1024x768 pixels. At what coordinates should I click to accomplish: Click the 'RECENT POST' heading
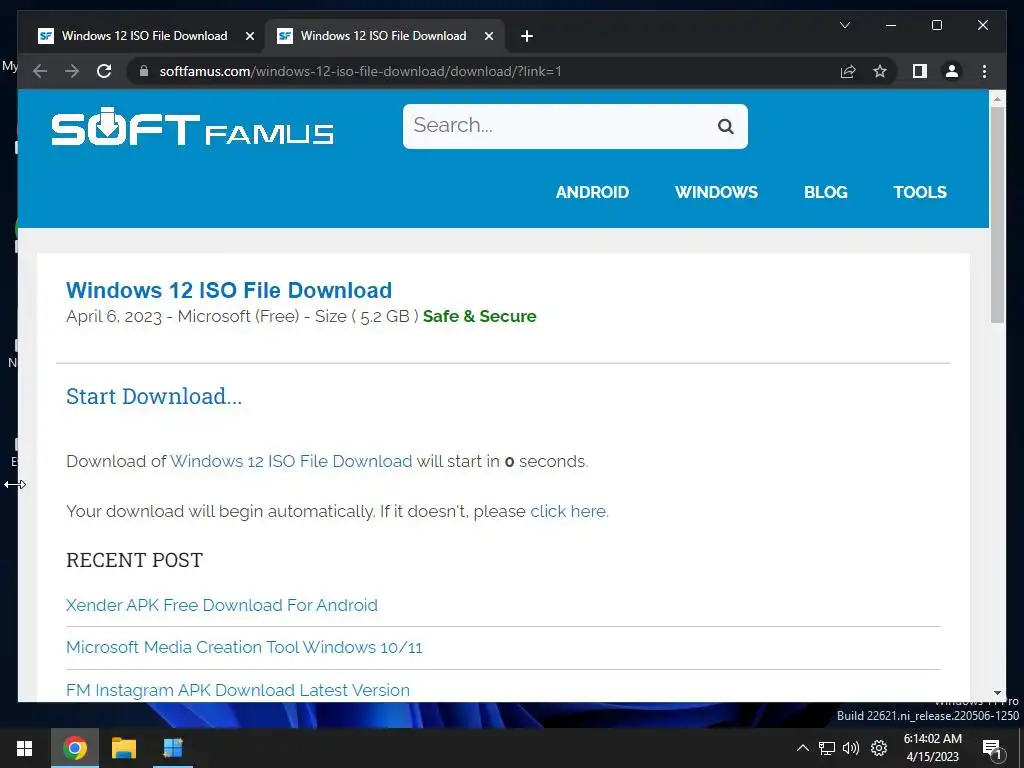(x=135, y=560)
